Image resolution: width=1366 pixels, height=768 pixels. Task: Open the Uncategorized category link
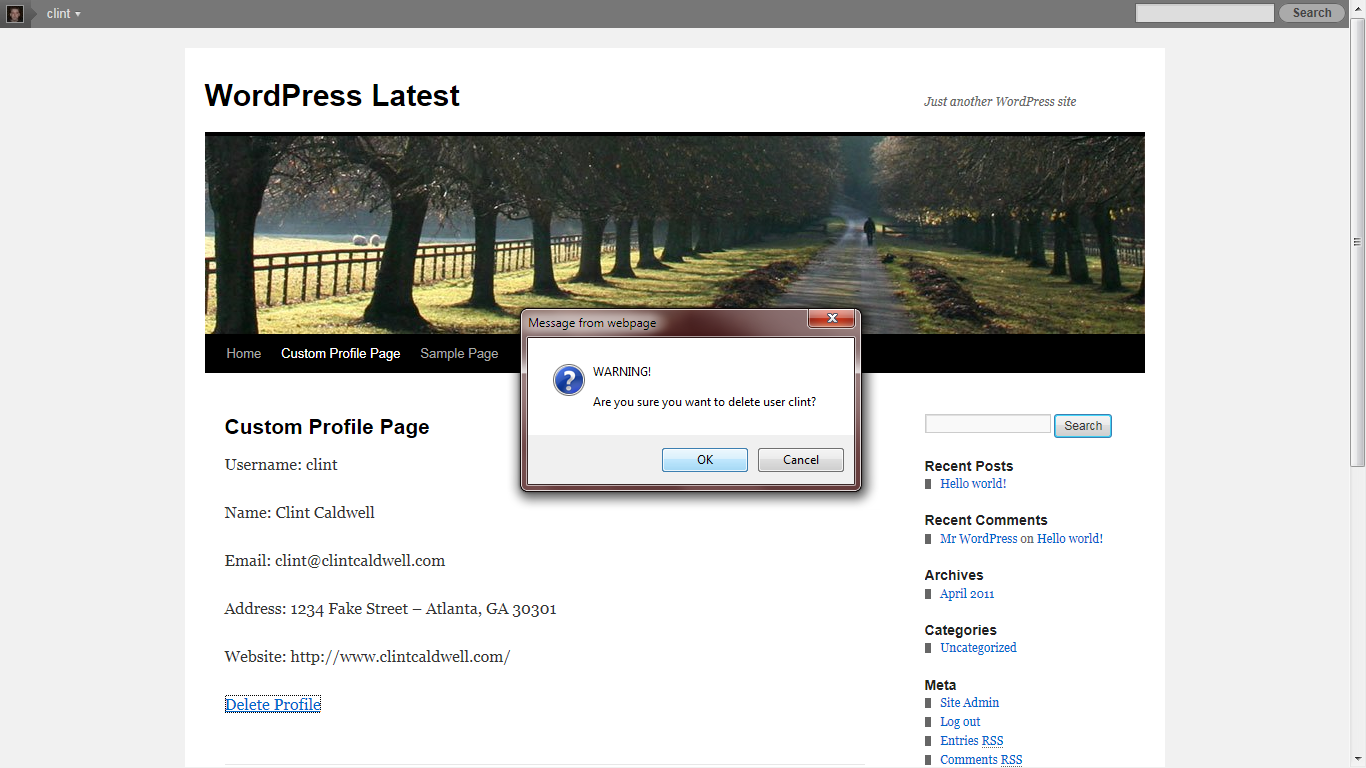click(x=978, y=648)
